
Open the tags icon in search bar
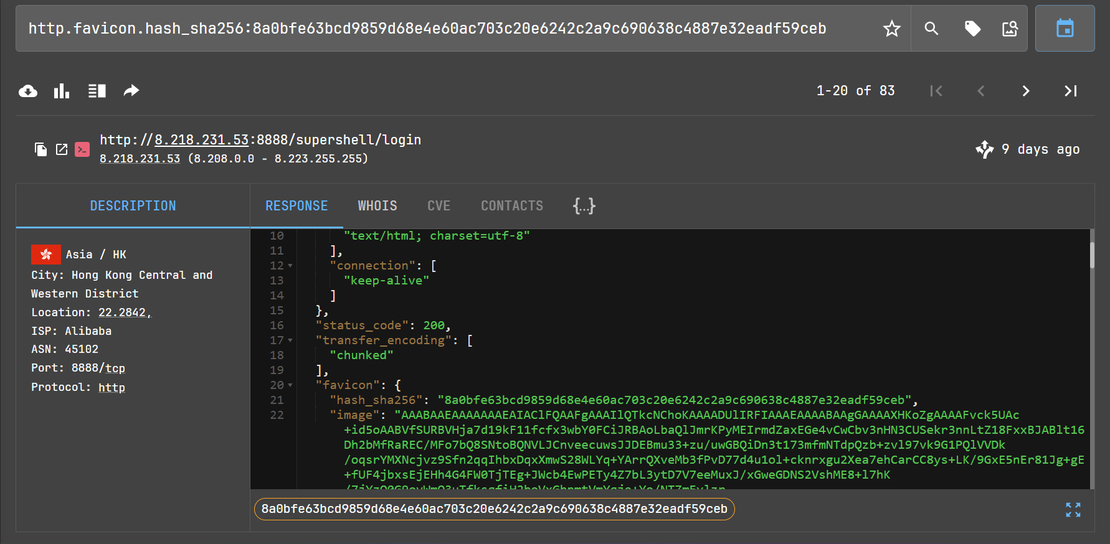pyautogui.click(x=972, y=29)
